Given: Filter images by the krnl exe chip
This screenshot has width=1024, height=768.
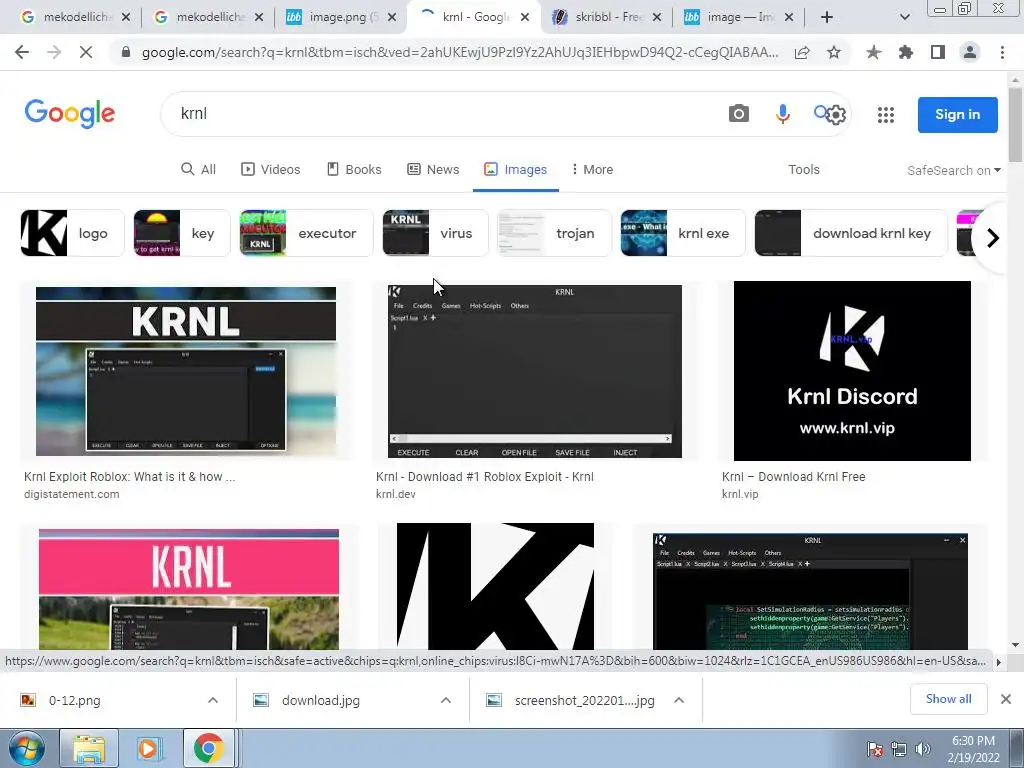Looking at the screenshot, I should 682,233.
